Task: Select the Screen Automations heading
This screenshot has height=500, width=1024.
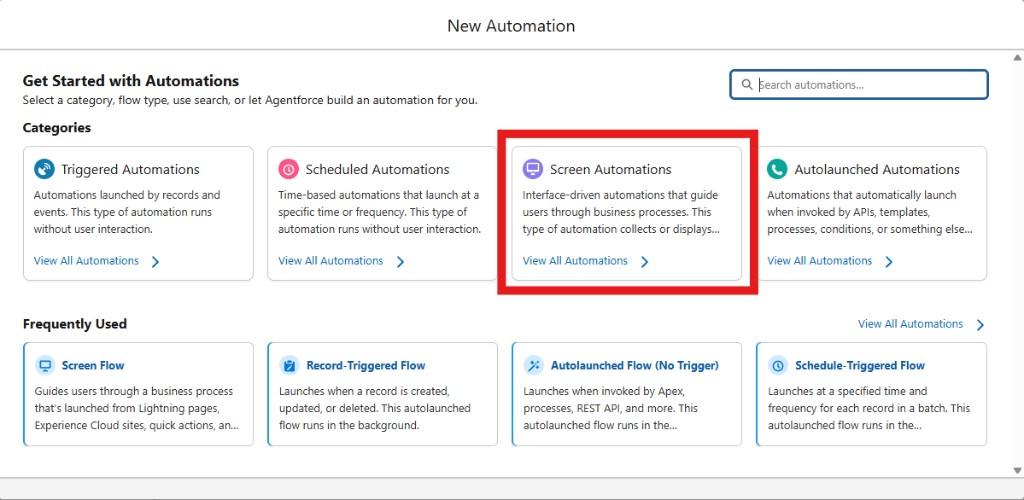Action: click(611, 170)
